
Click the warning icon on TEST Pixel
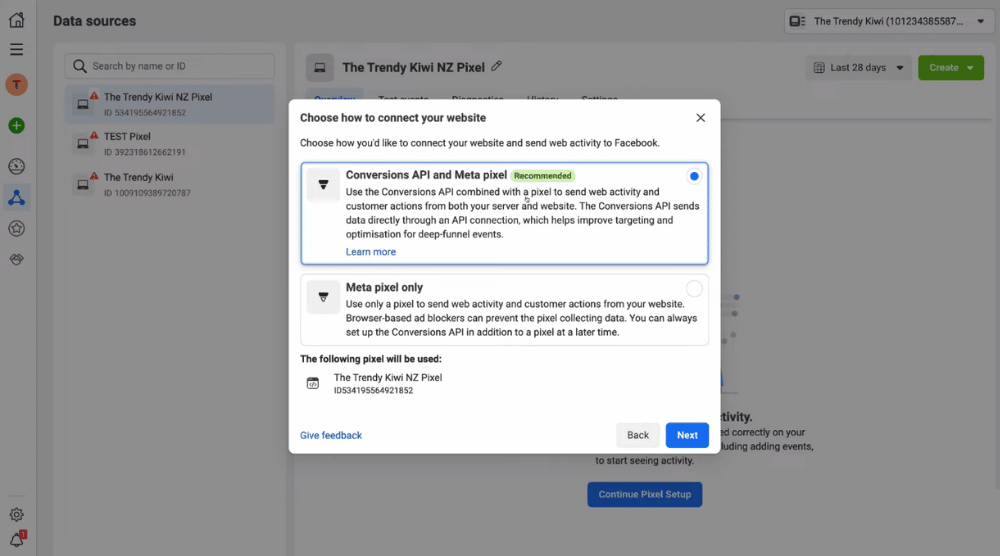coord(94,135)
